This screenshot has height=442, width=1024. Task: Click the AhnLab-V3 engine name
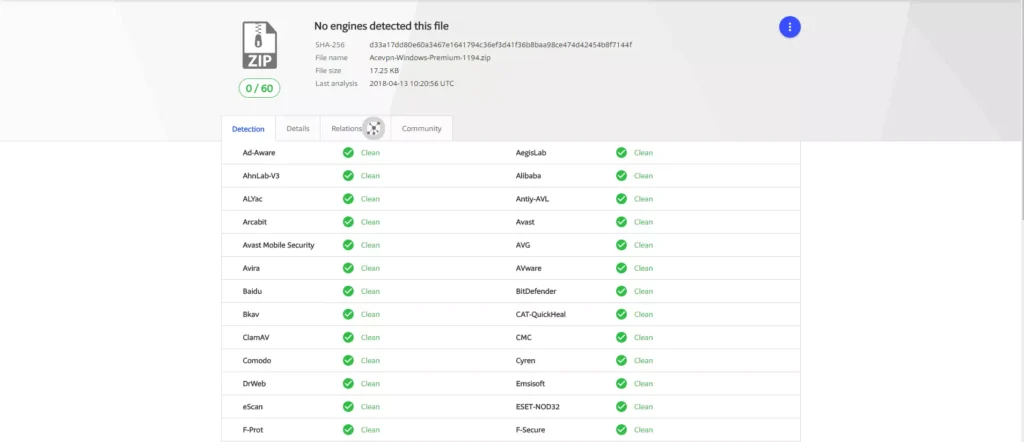pos(261,176)
